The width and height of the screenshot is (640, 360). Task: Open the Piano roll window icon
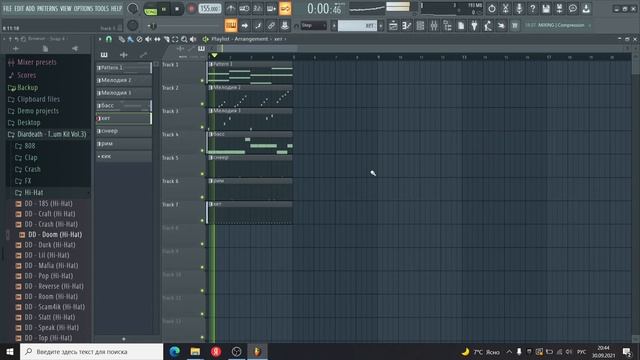(407, 26)
